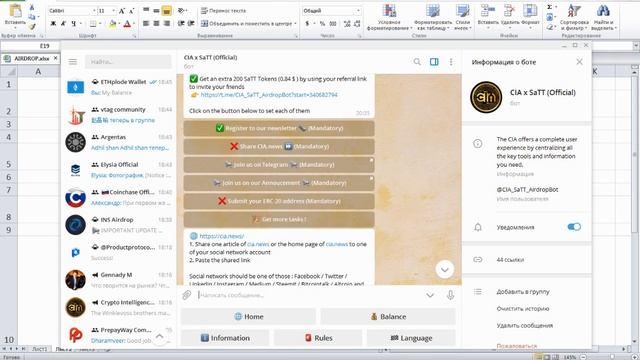Open ETHplode Wallet chat

click(119, 87)
